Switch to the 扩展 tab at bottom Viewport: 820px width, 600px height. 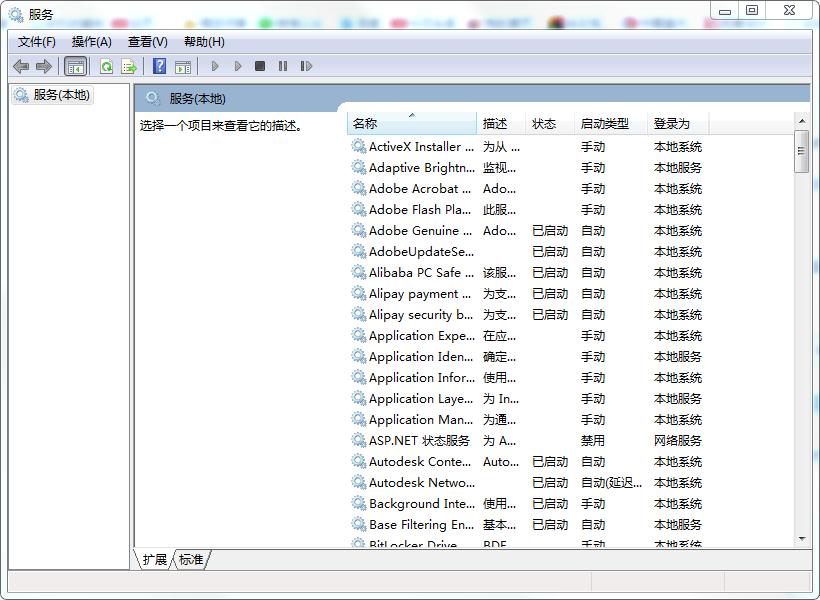tap(155, 560)
